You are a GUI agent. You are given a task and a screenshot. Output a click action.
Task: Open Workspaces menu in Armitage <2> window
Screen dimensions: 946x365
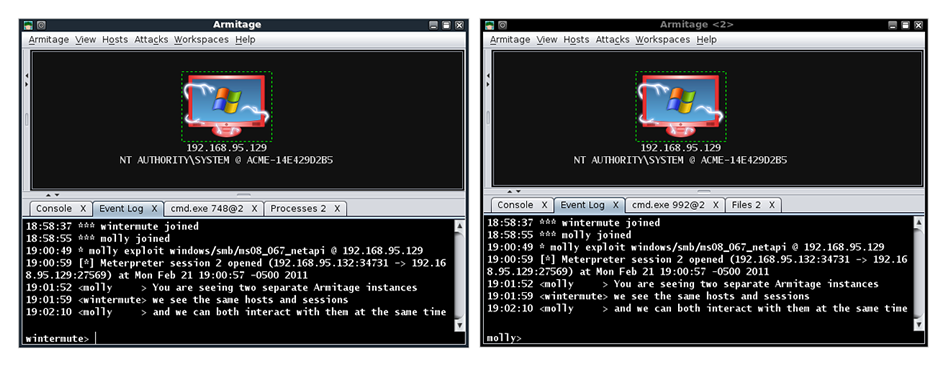pyautogui.click(x=662, y=39)
